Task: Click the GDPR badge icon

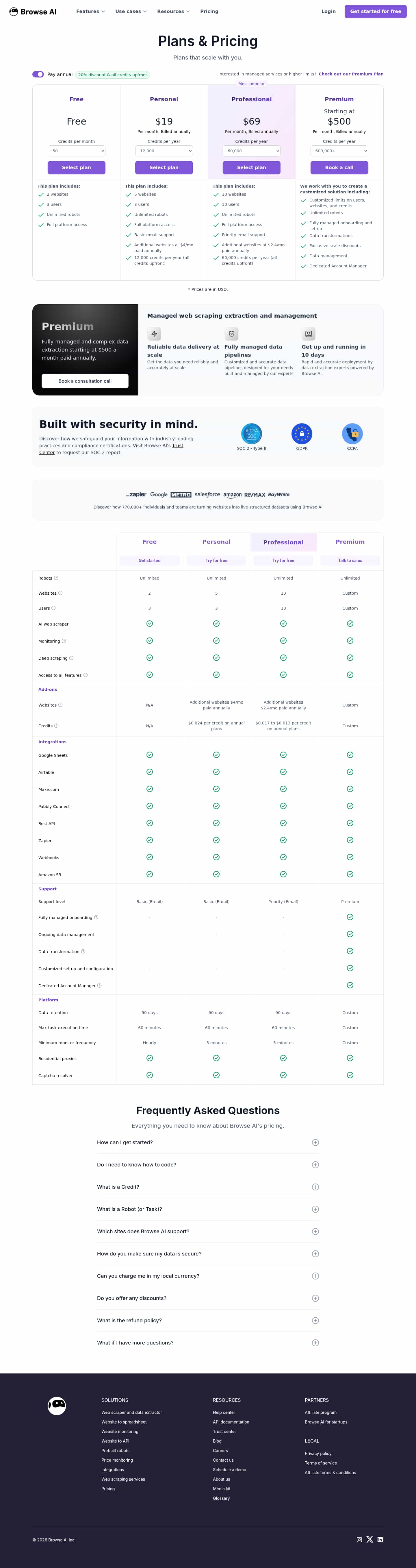Action: tap(302, 433)
